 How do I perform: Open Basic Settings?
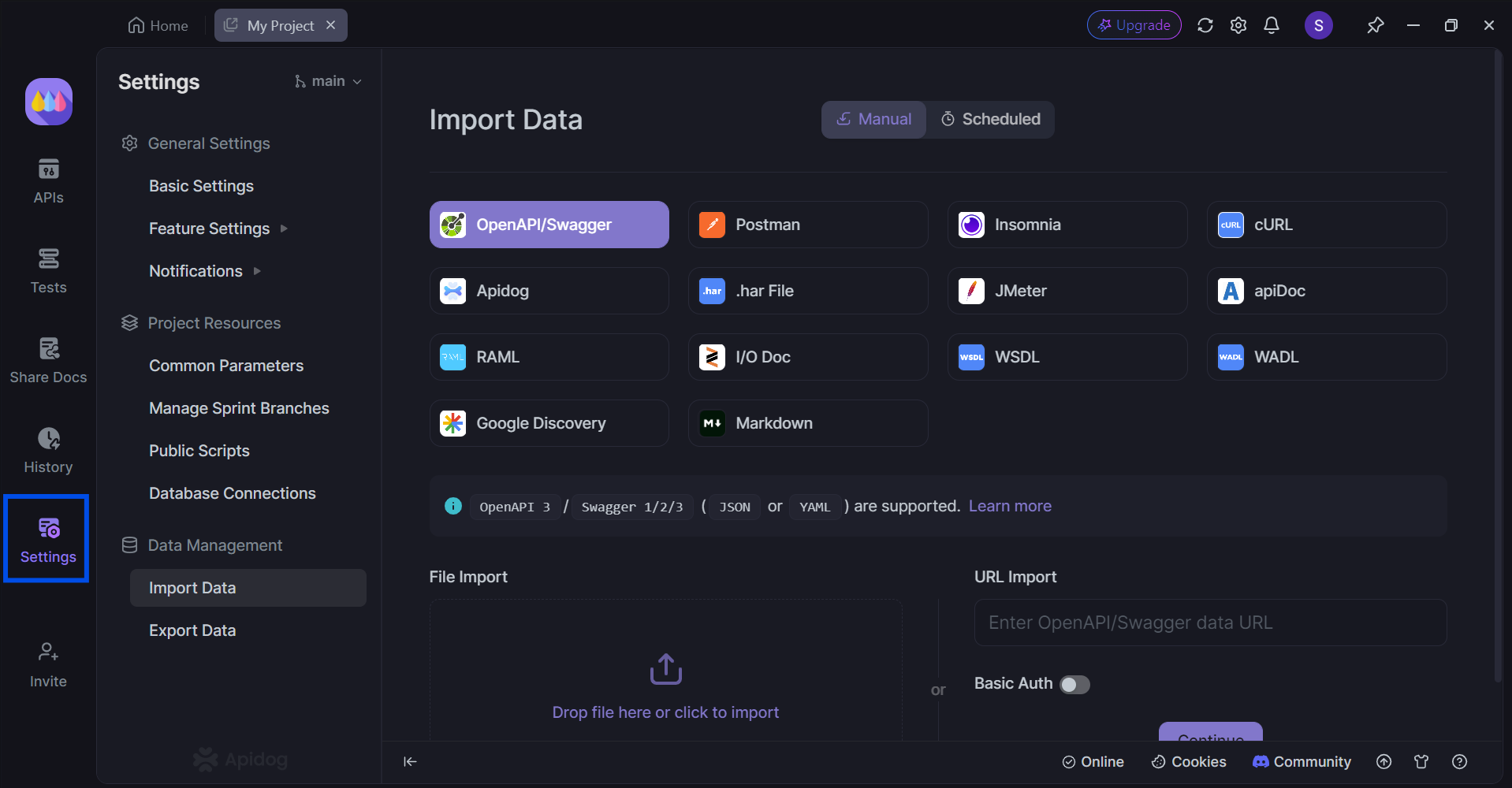(201, 186)
